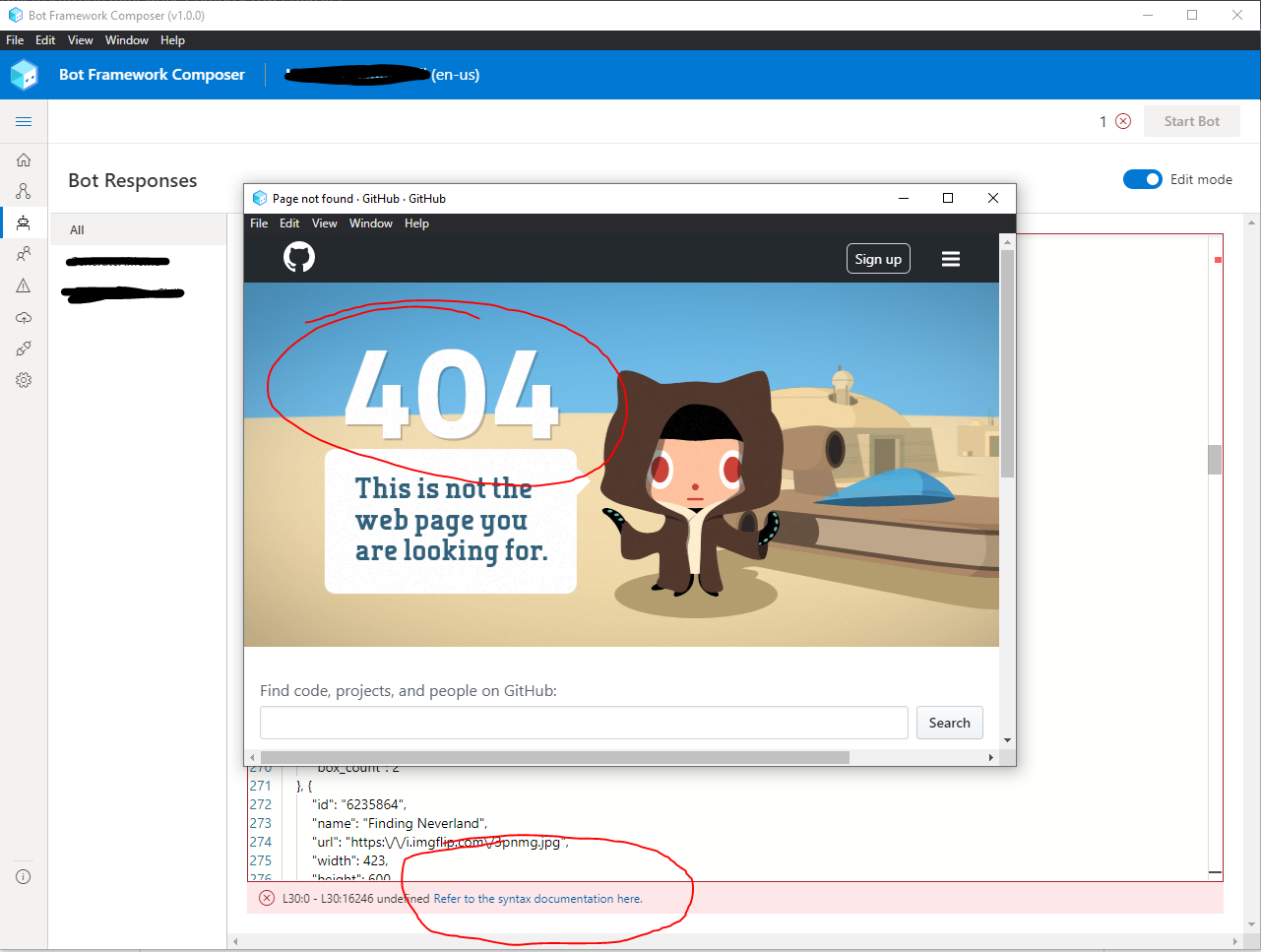
Task: Open the Publish cloud icon
Action: point(24,317)
